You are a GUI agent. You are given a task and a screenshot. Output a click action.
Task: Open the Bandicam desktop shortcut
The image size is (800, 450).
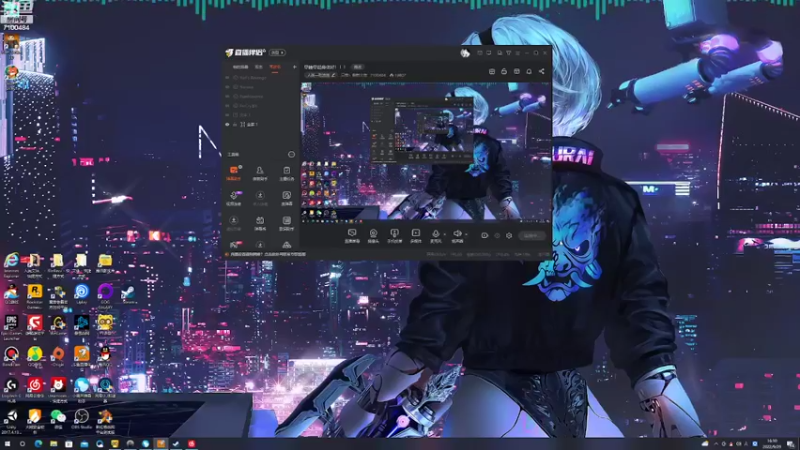(x=11, y=356)
